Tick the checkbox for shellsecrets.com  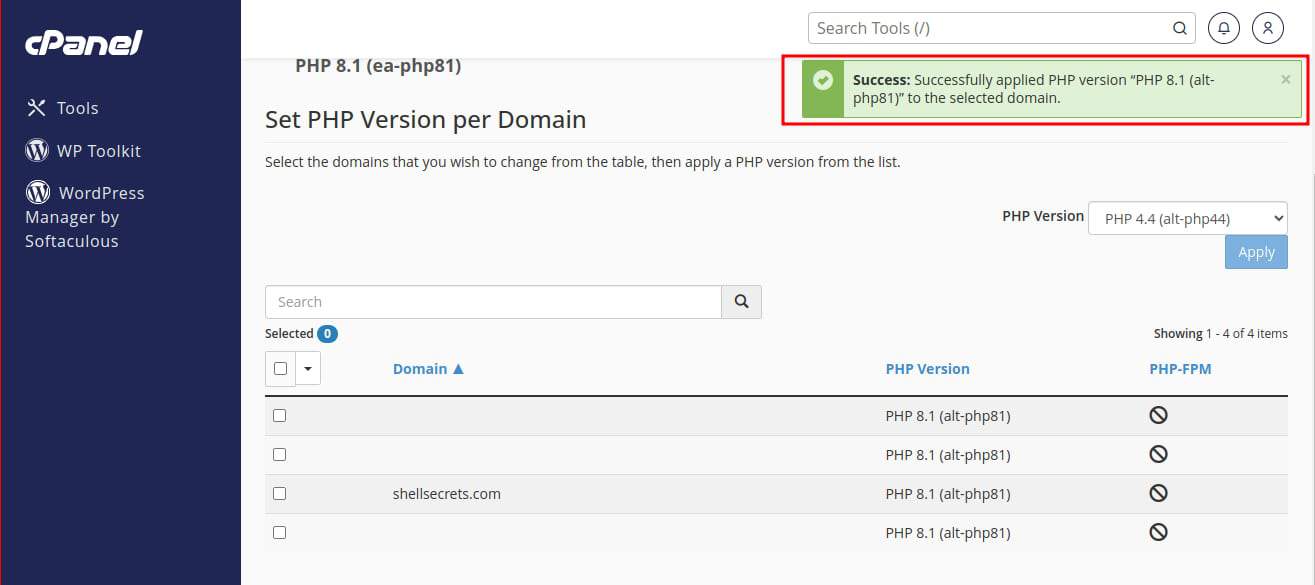tap(279, 493)
